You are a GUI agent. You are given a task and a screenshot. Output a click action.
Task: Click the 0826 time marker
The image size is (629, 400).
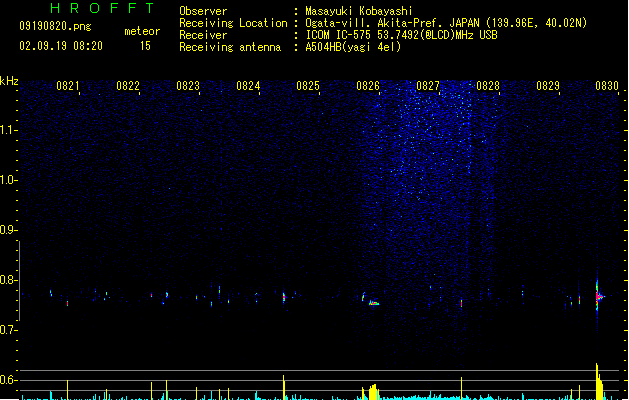click(x=368, y=86)
